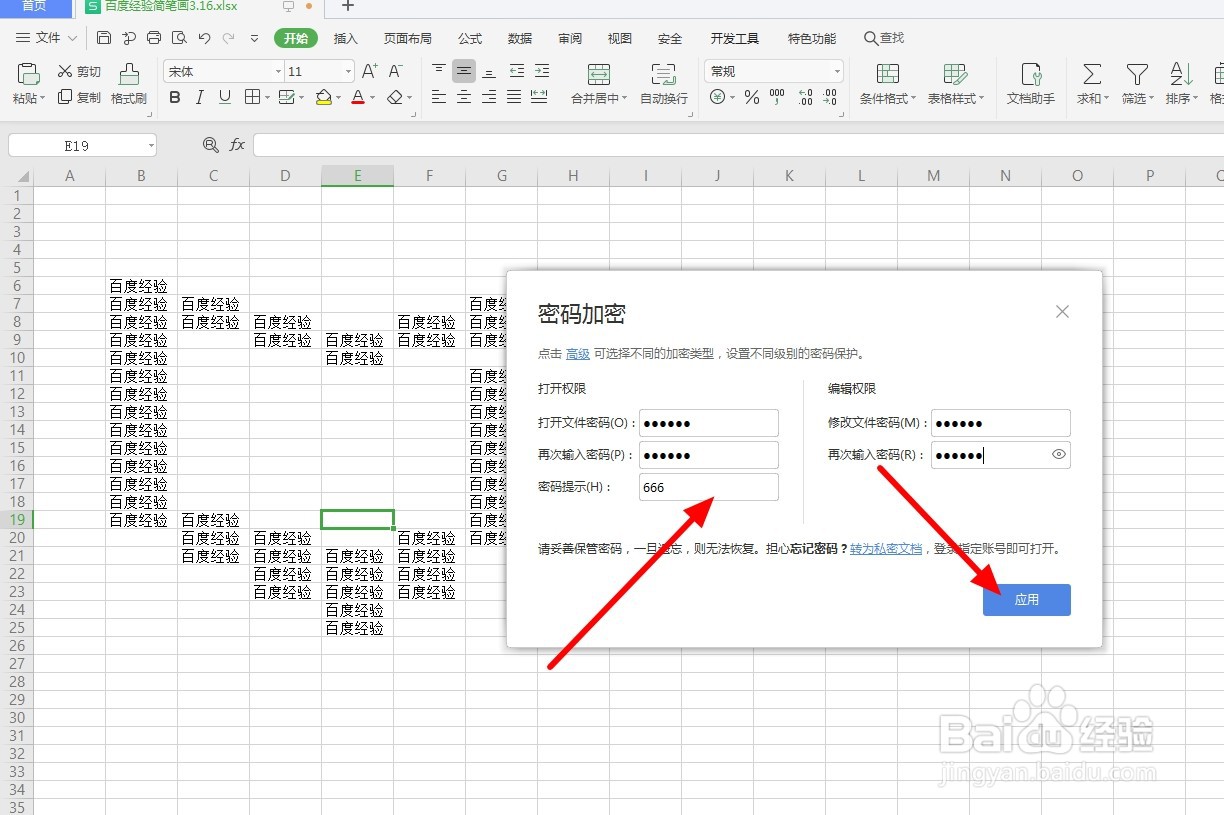Click the font color A swatch
1224x815 pixels.
[x=358, y=97]
